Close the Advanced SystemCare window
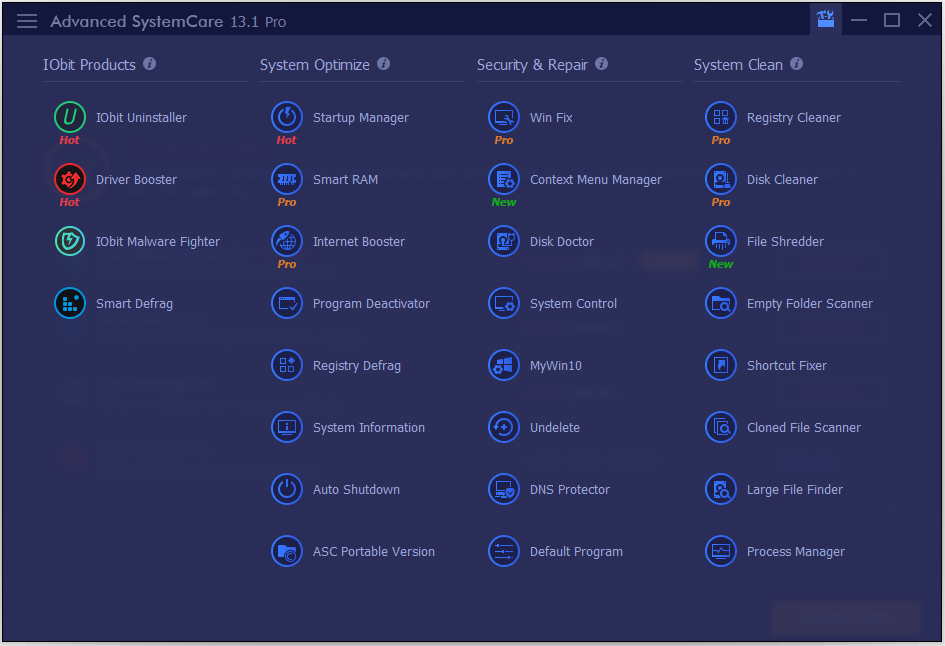The image size is (945, 646). click(x=925, y=20)
